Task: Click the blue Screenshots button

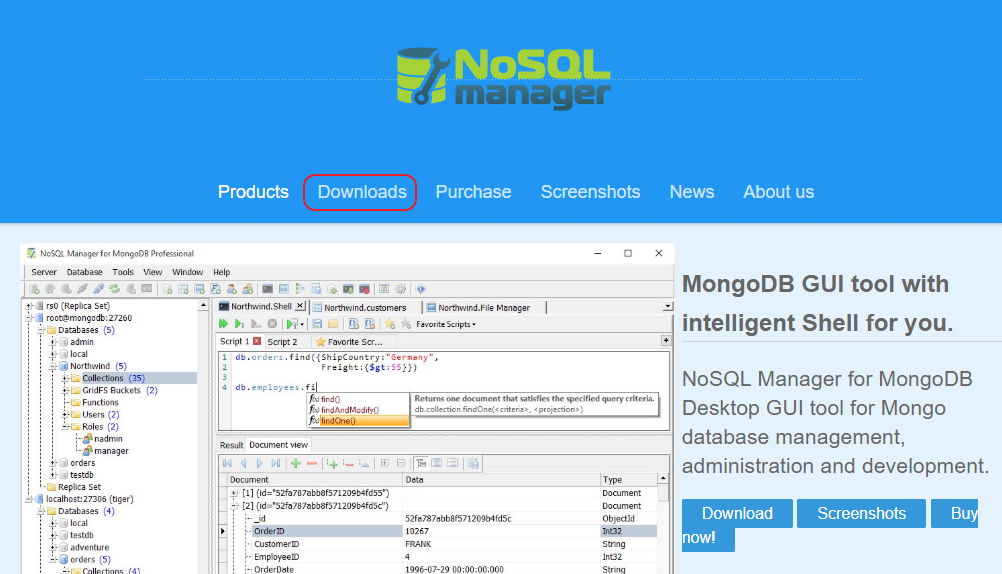Action: [861, 513]
